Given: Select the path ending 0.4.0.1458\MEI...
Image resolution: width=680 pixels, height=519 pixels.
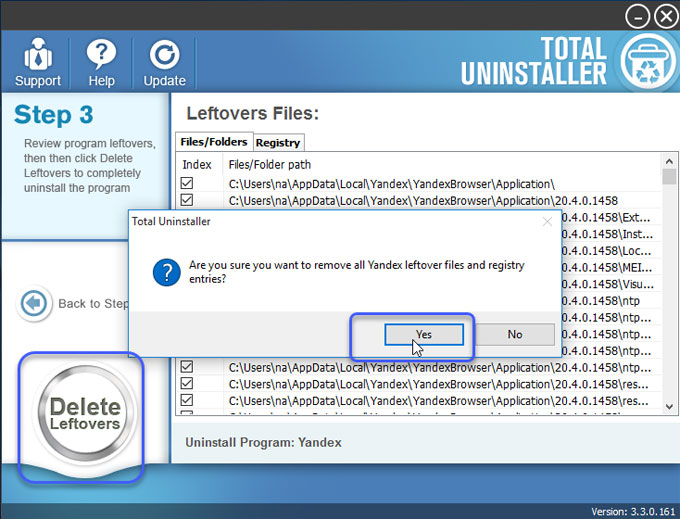Looking at the screenshot, I should point(607,268).
